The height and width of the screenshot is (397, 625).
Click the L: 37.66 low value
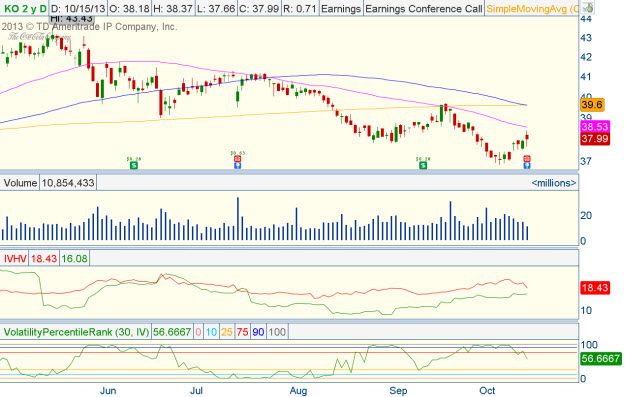point(216,8)
